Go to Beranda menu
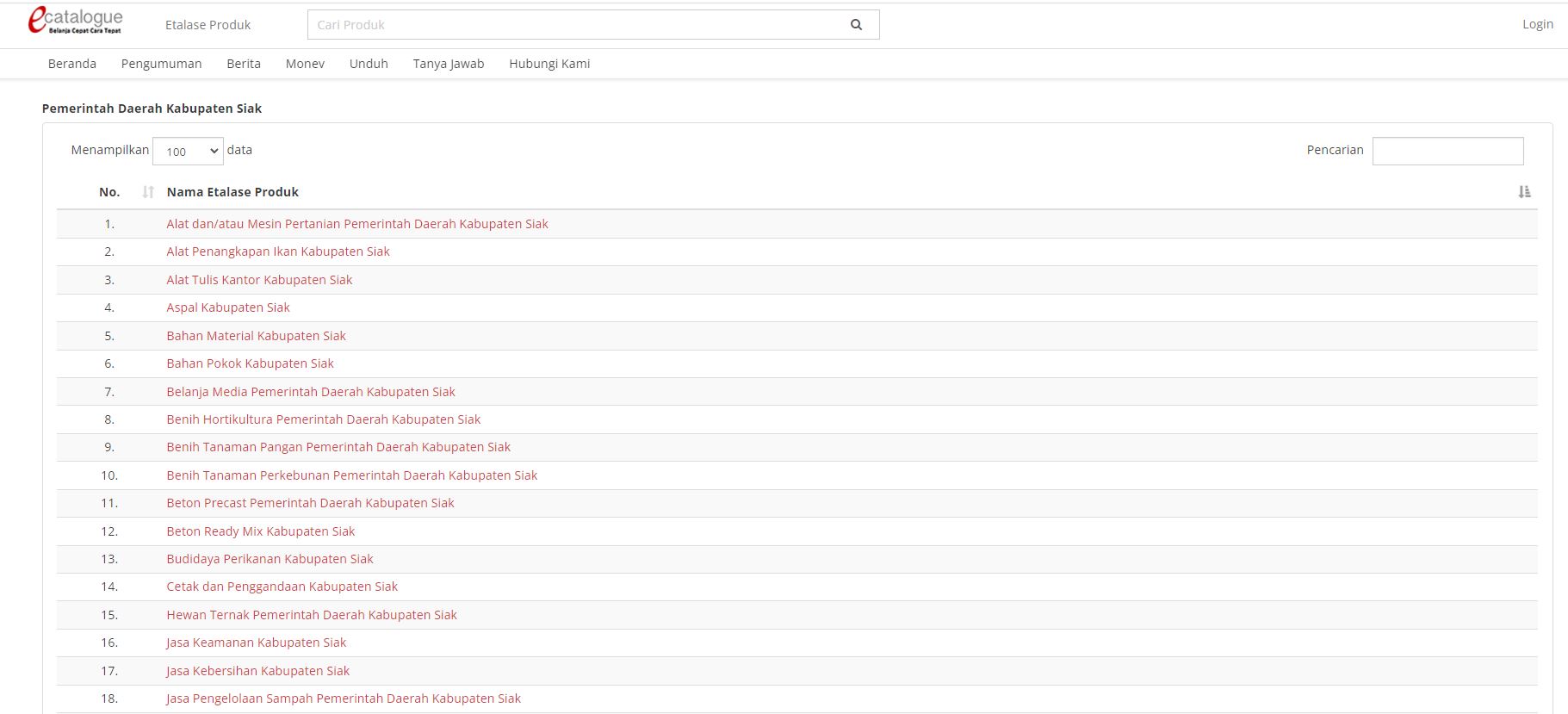1568x714 pixels. tap(72, 64)
